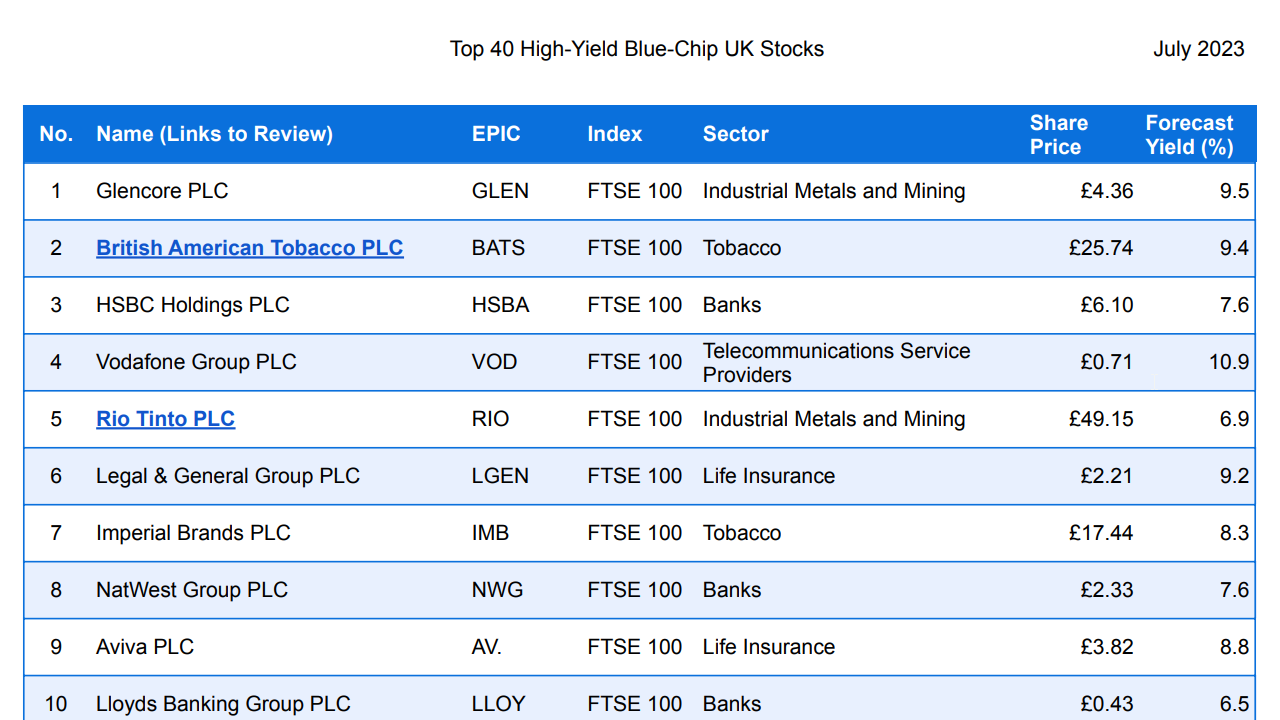Click the Share Price column header

coord(1058,135)
